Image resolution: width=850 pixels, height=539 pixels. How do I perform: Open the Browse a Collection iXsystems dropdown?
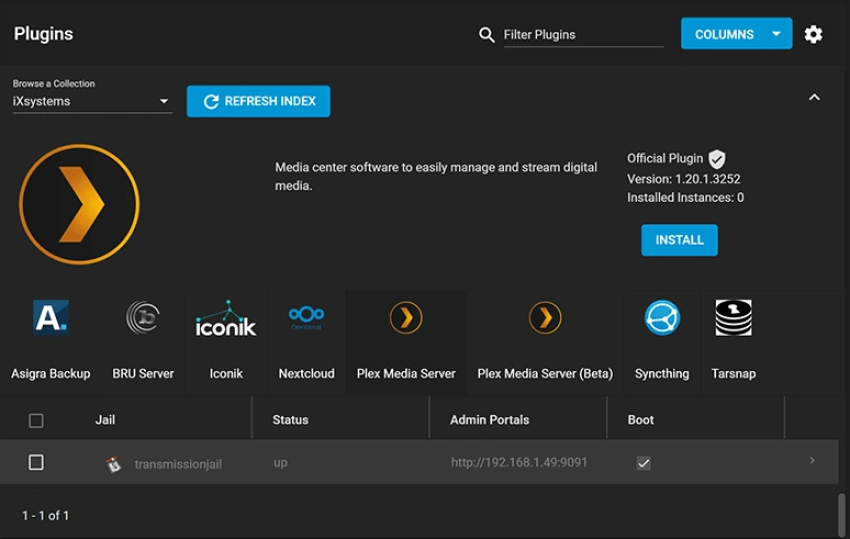pos(92,101)
